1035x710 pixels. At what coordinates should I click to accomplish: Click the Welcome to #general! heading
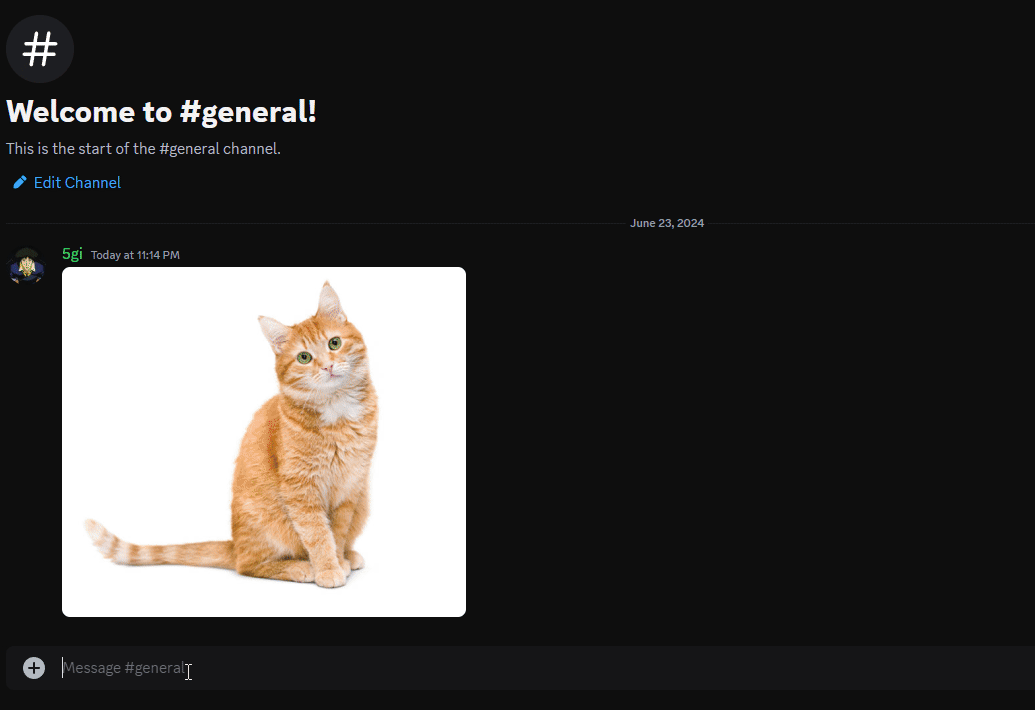coord(162,112)
